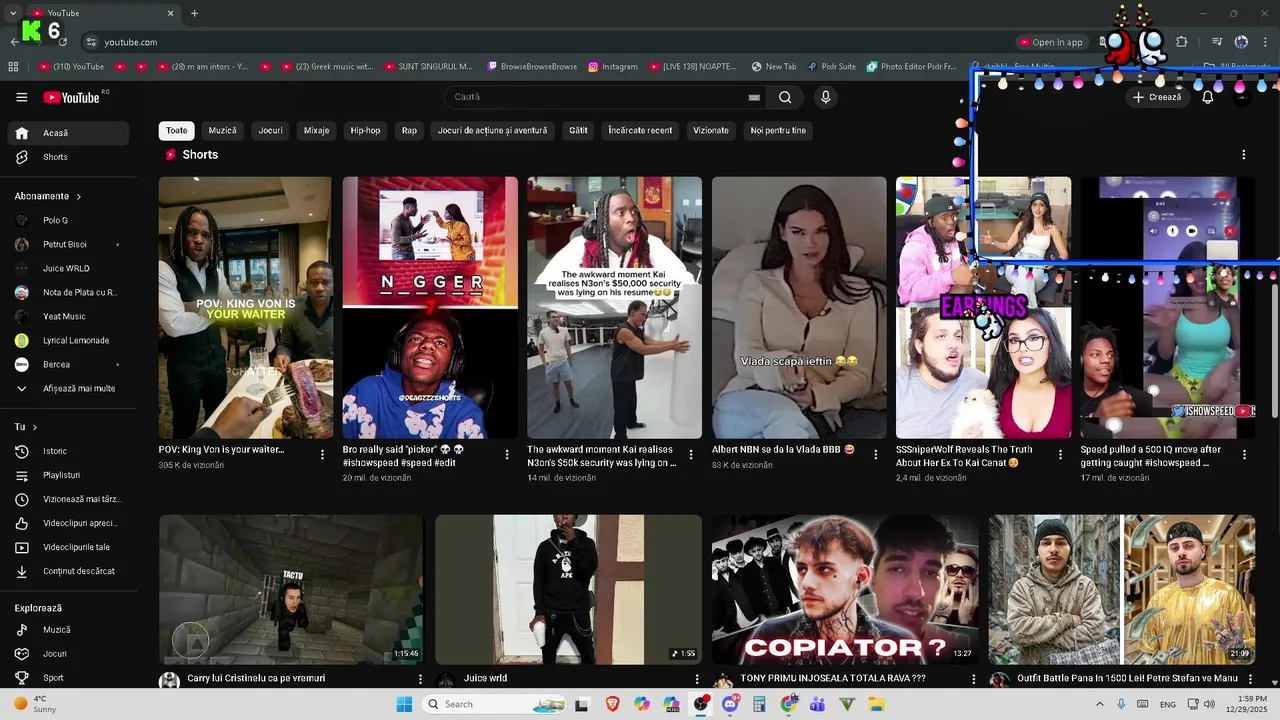The image size is (1280, 720).
Task: Click the YouTube logo
Action: click(x=71, y=97)
